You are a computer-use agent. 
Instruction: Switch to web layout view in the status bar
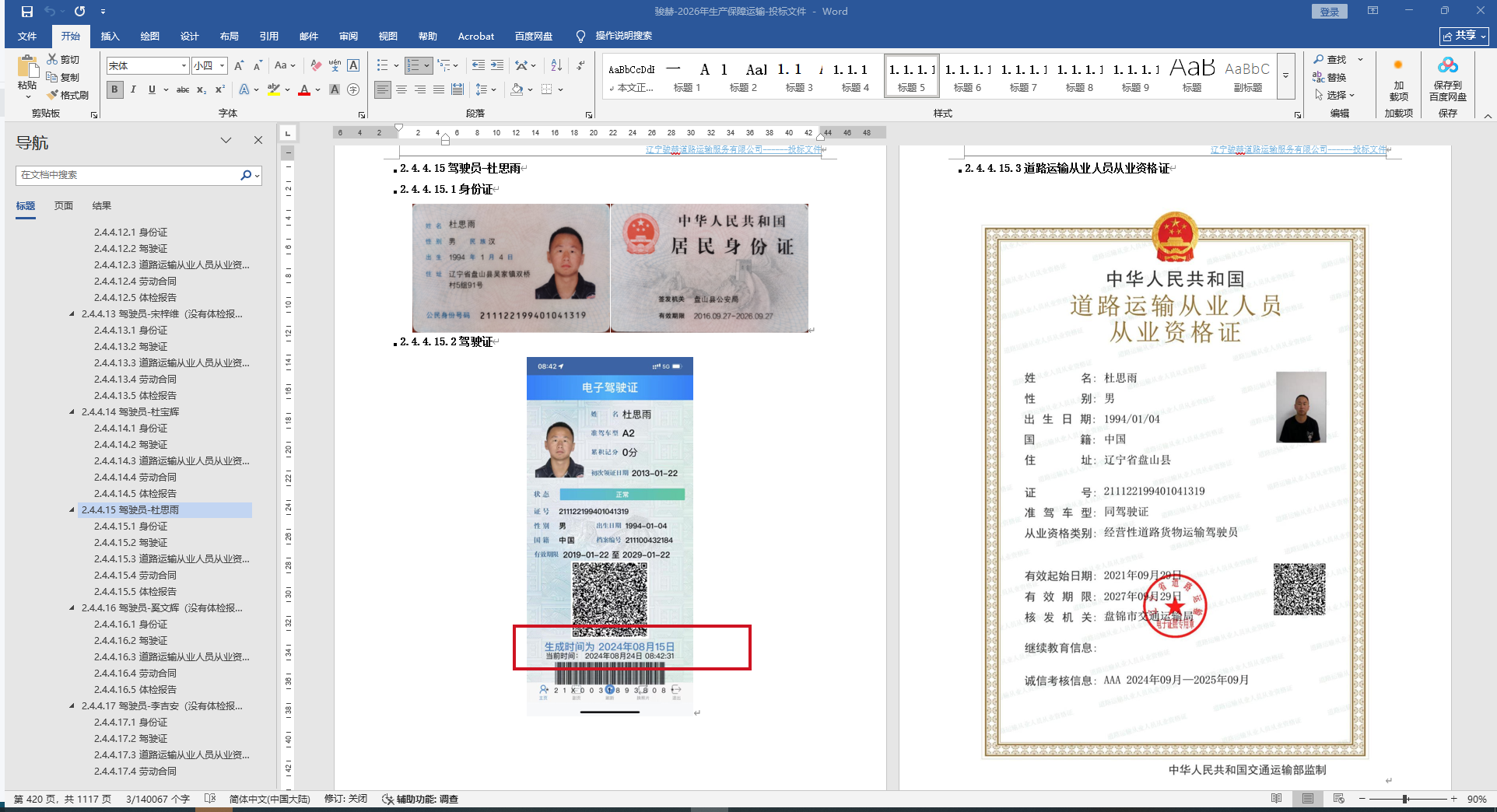(1338, 799)
